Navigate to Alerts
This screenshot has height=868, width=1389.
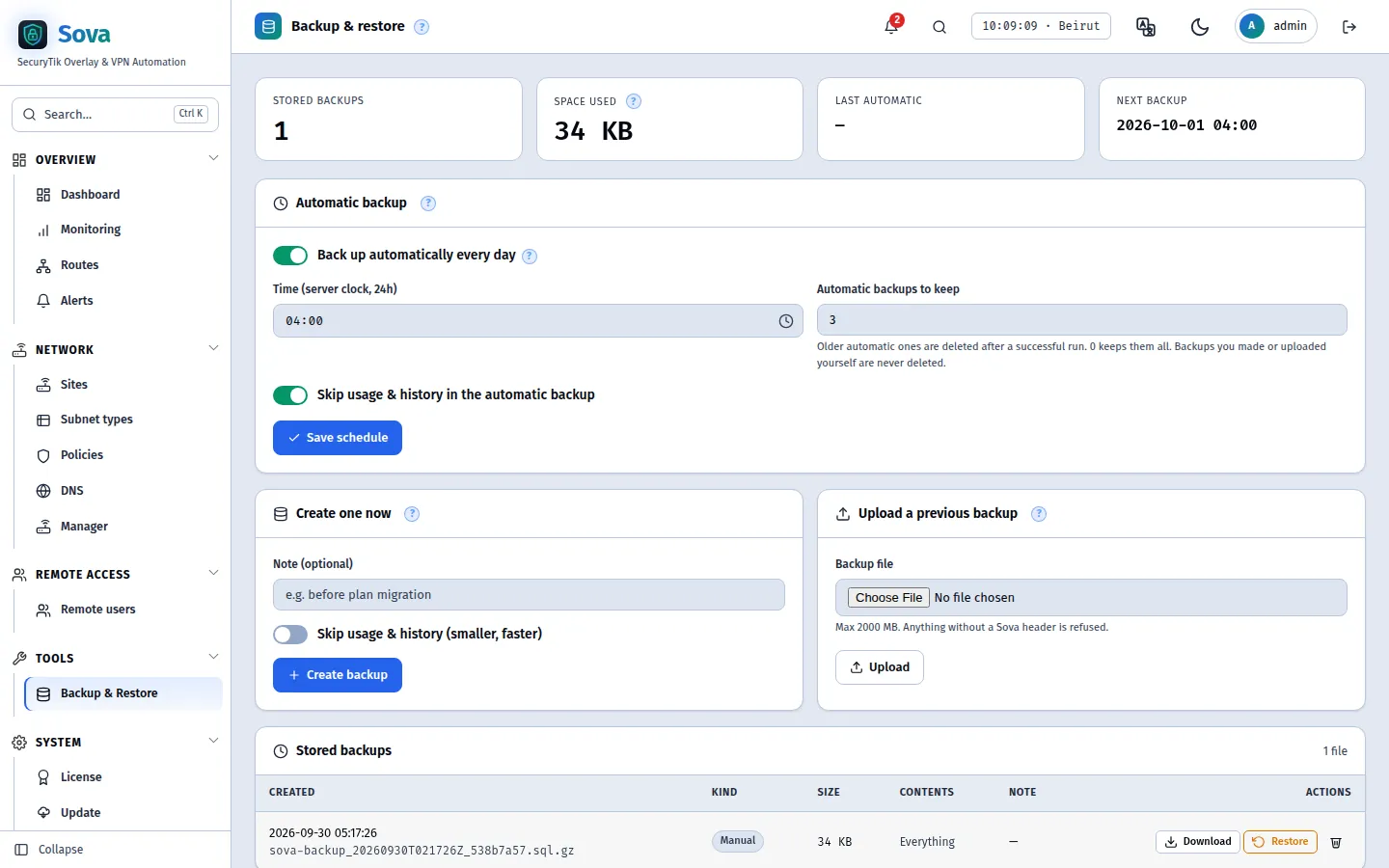[123, 301]
